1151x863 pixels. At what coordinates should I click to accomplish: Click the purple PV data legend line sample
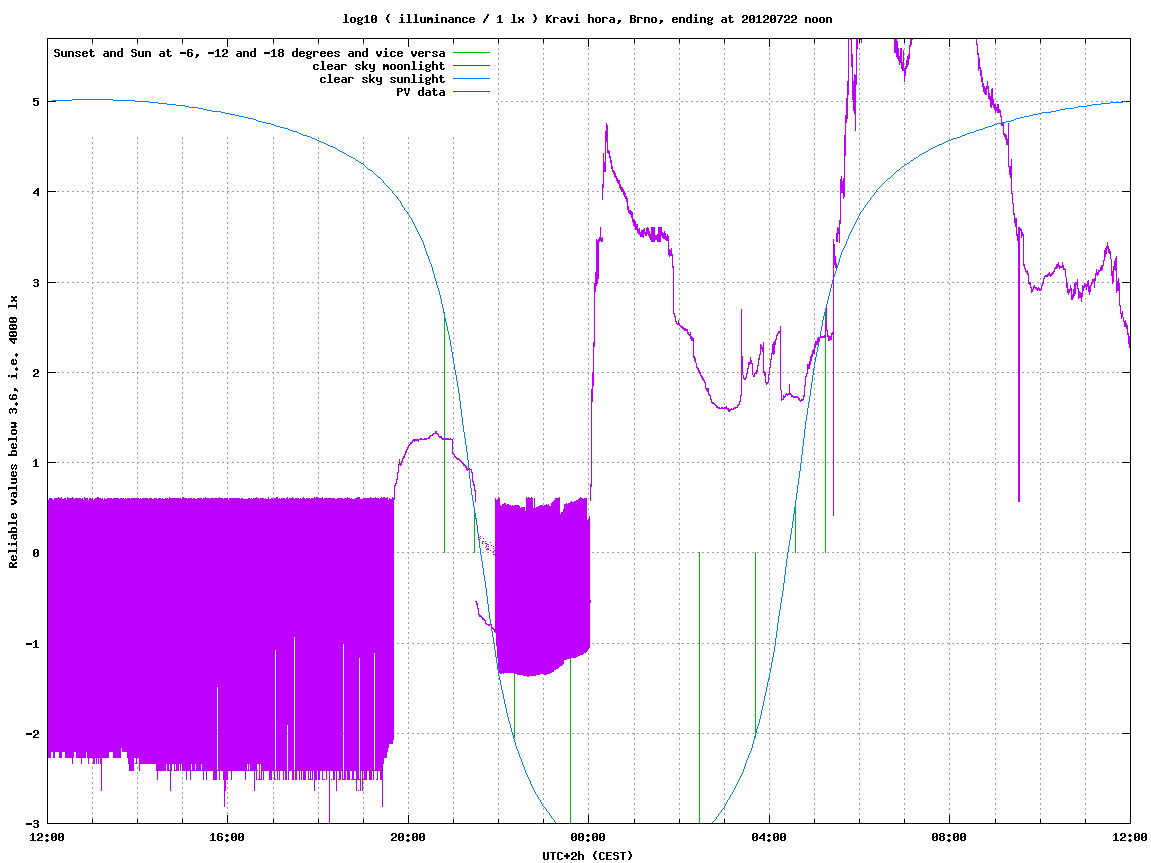[x=471, y=92]
